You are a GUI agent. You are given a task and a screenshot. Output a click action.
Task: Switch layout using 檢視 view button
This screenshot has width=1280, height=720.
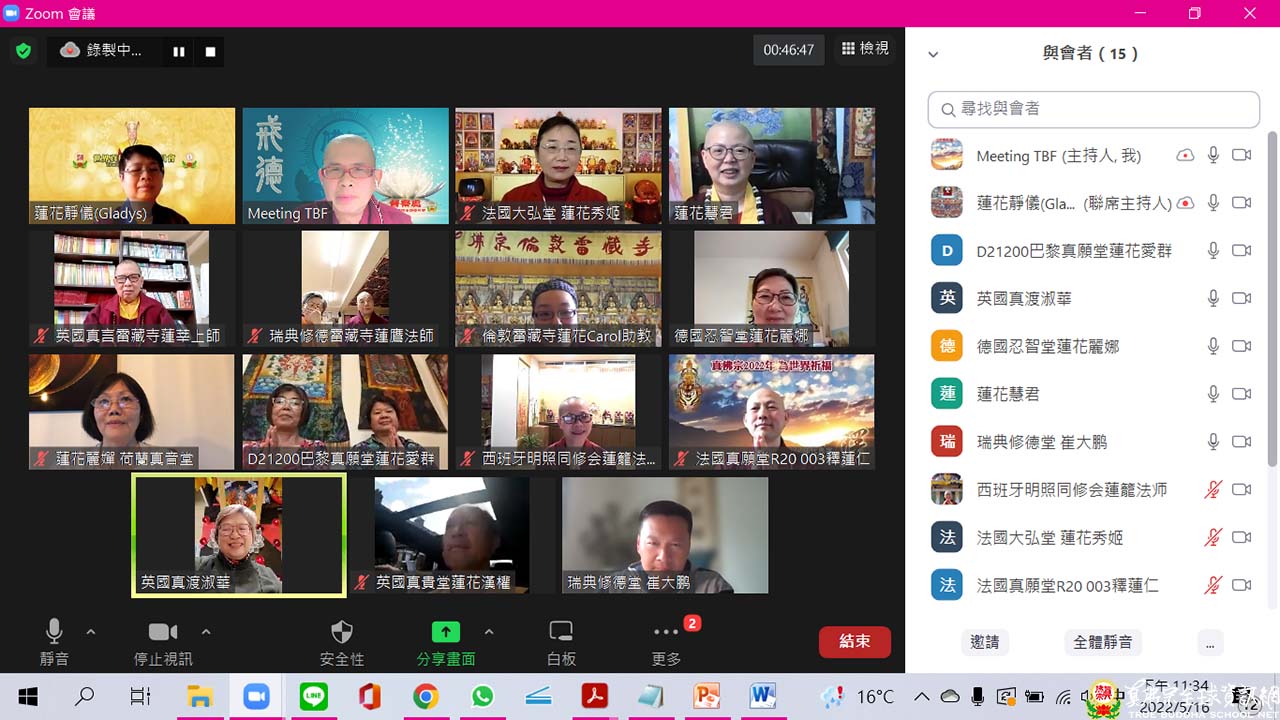tap(865, 49)
